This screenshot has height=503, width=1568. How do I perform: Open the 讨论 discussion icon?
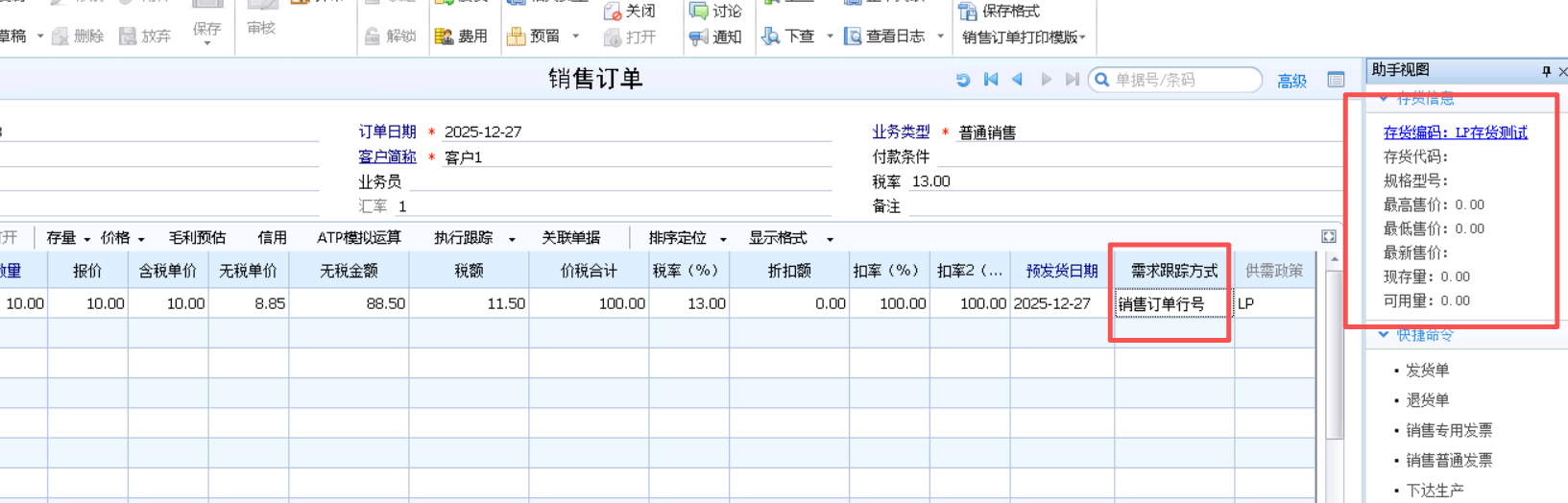(699, 11)
